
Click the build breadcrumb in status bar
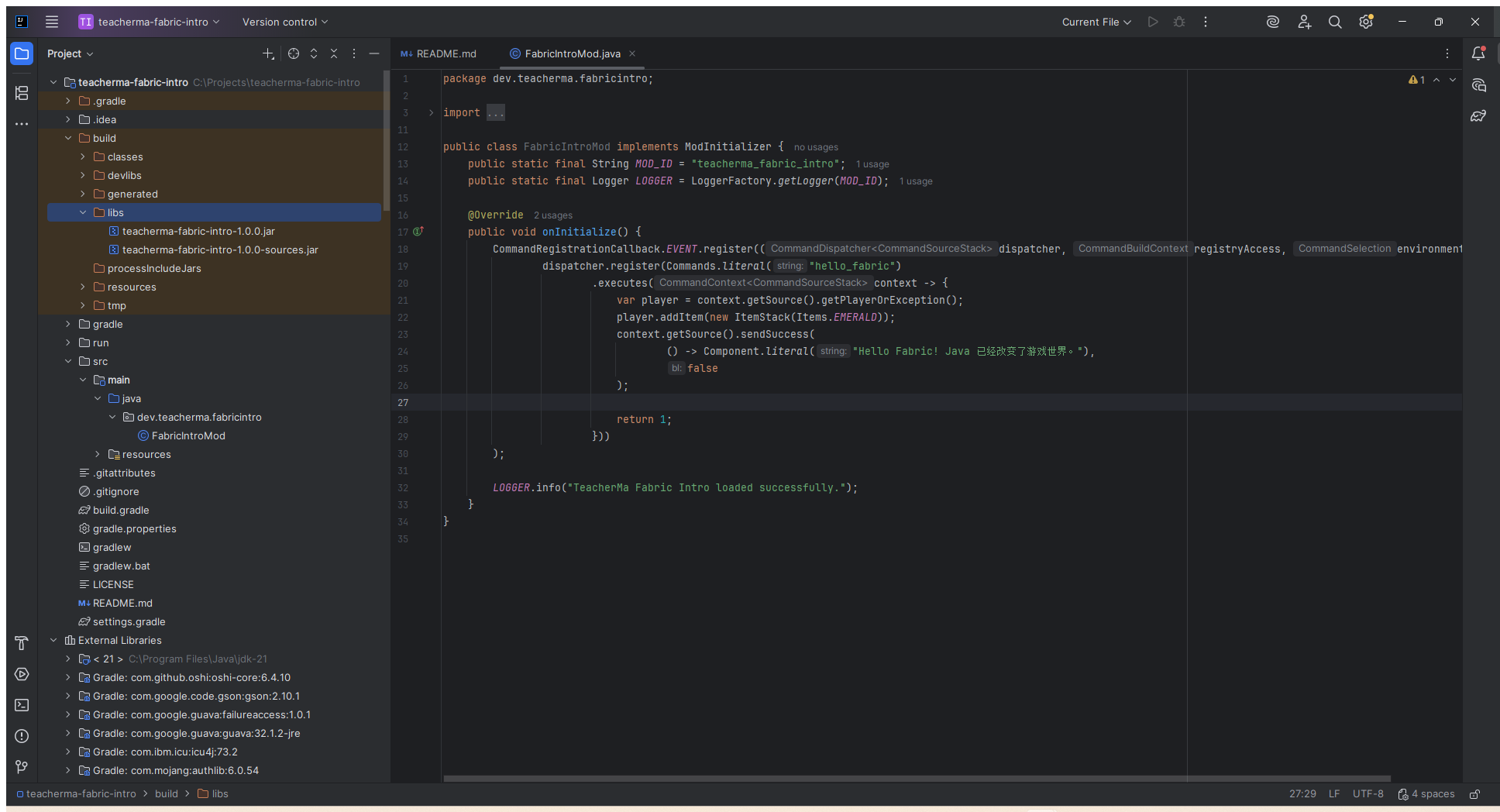pyautogui.click(x=167, y=794)
